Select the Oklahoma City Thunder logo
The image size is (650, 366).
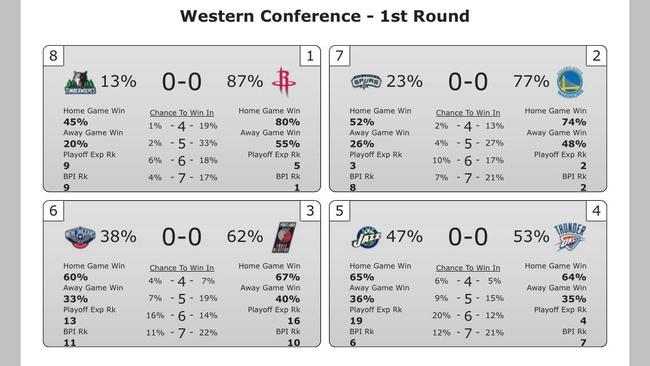[570, 237]
